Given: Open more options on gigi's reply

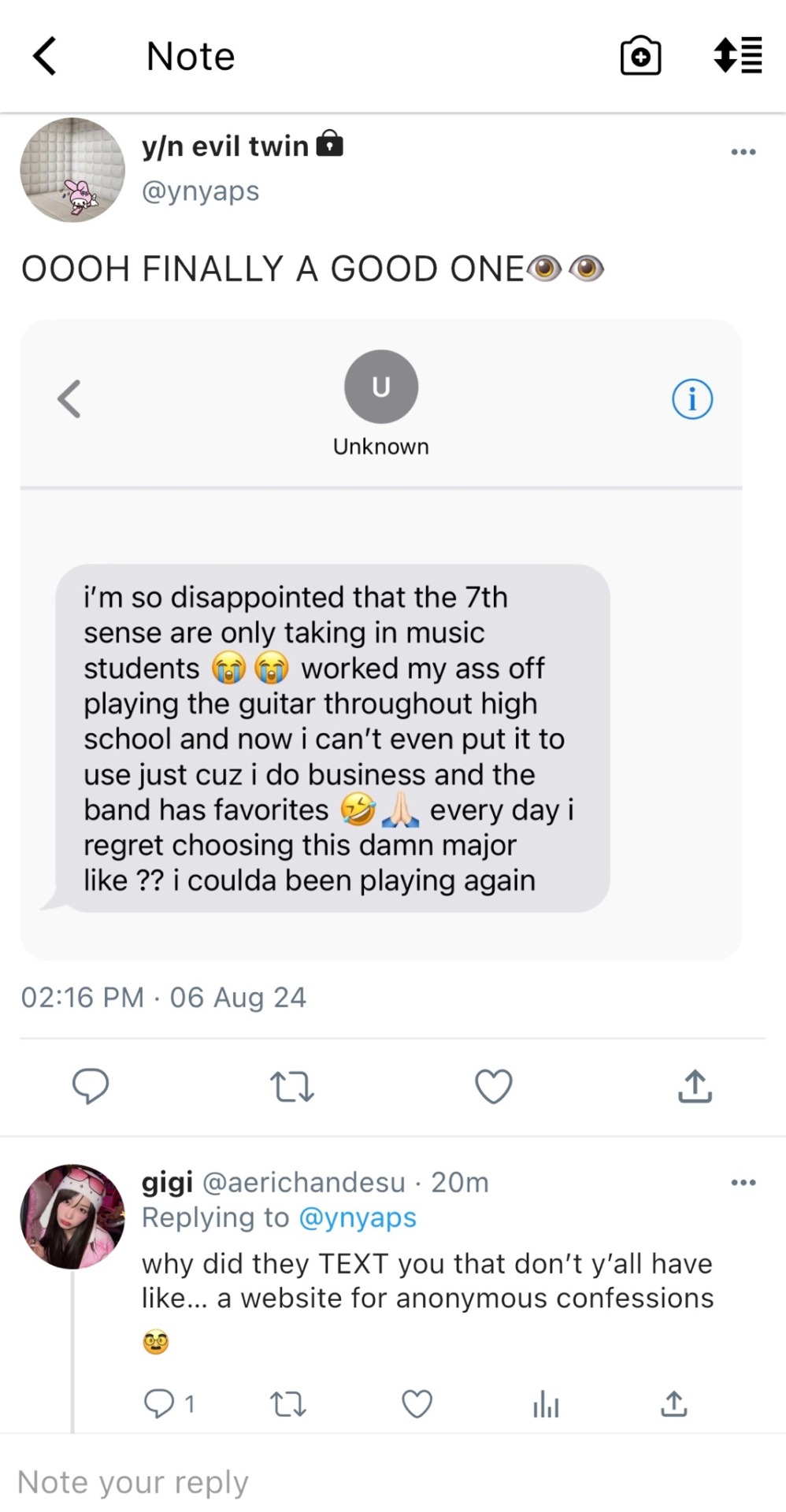Looking at the screenshot, I should click(743, 1182).
